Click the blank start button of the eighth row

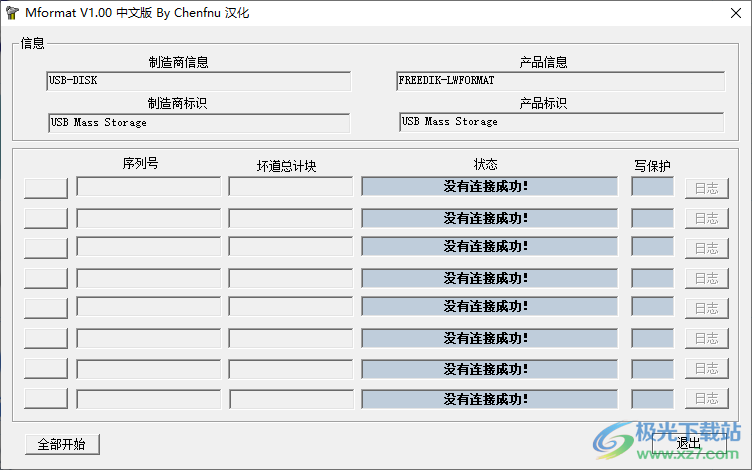(x=46, y=399)
